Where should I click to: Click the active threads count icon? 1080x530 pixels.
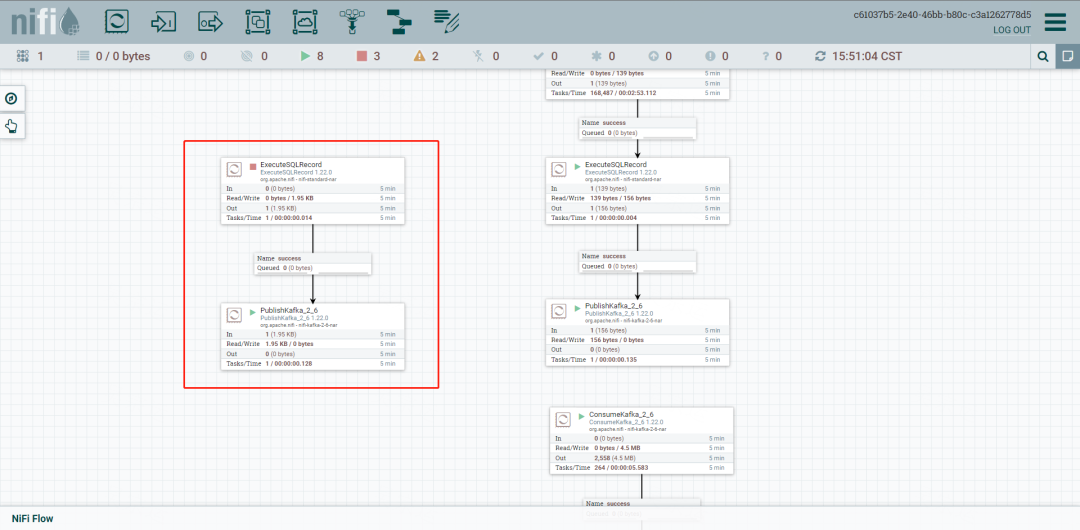23,57
